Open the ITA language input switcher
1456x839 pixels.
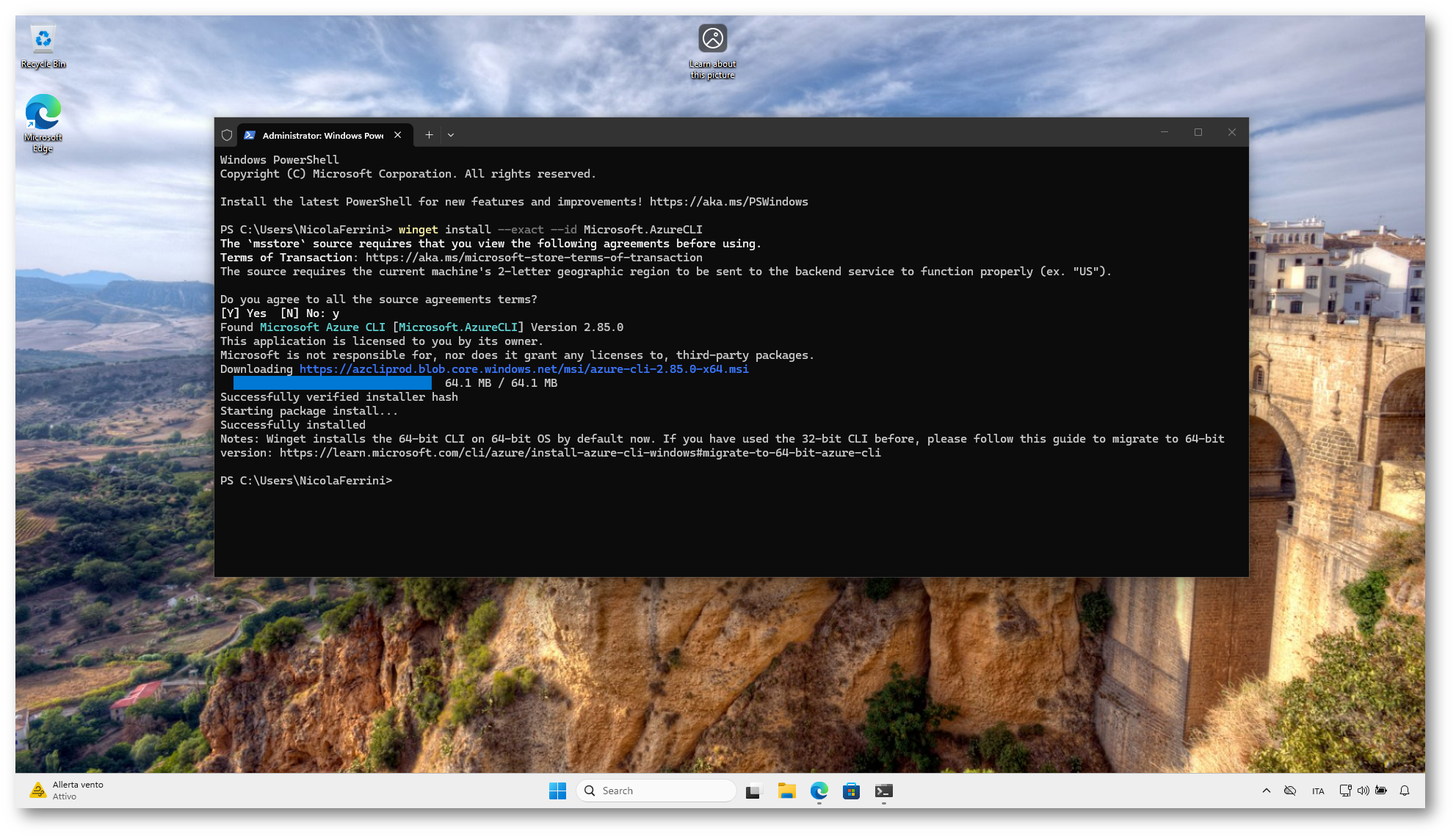1318,791
